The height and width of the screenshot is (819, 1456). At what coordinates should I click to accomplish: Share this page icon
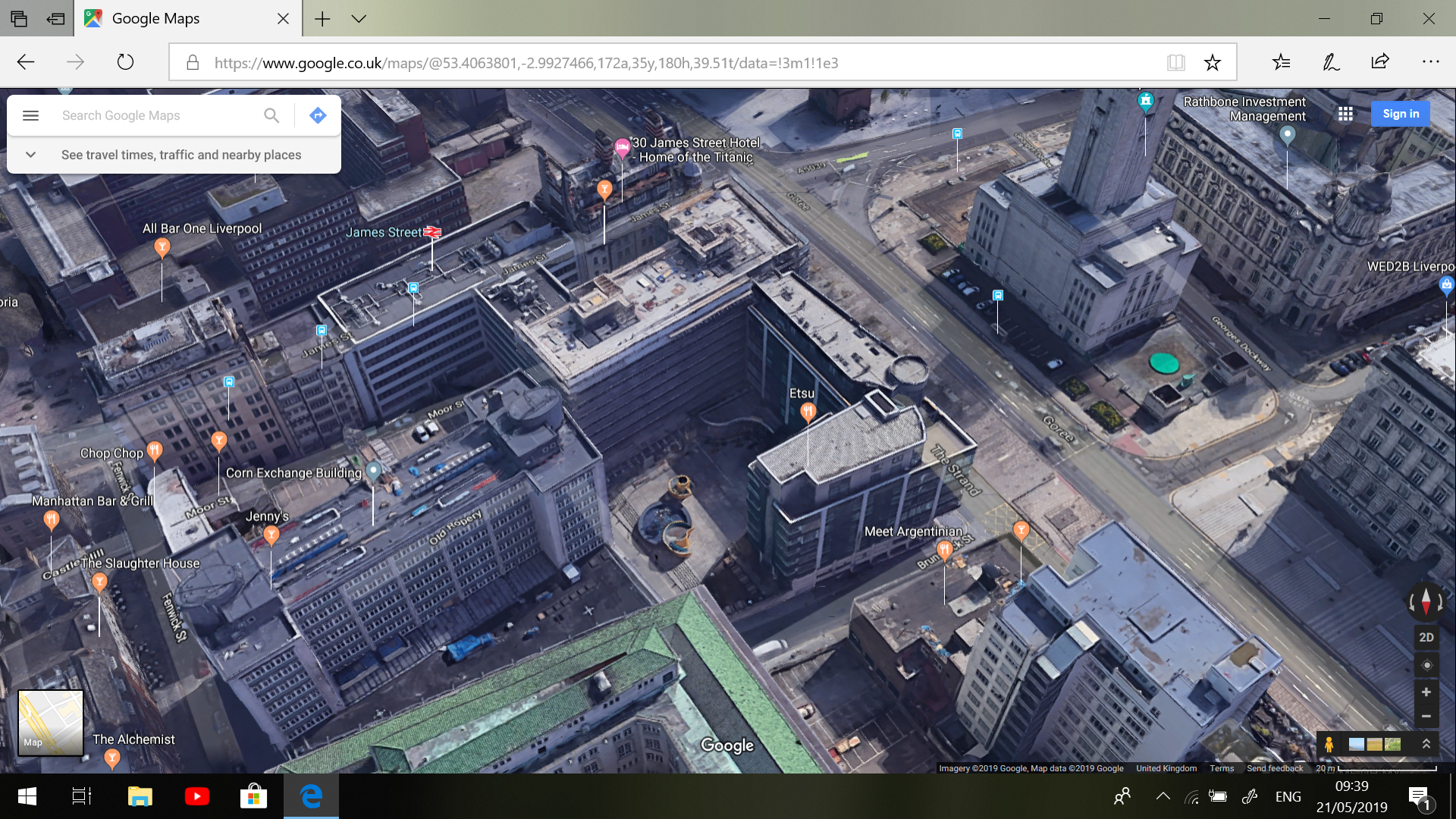click(1380, 62)
